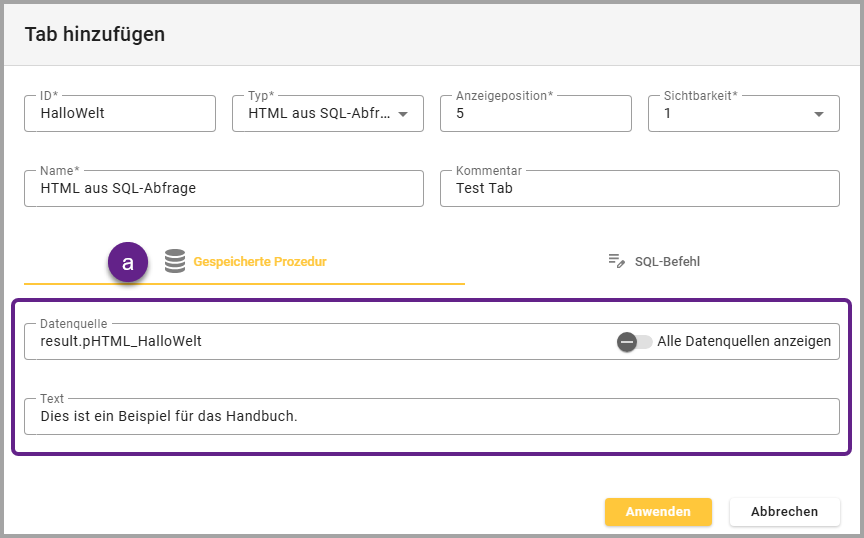This screenshot has width=864, height=538.
Task: Toggle the Alle Datenquellen anzeigen switch
Action: click(634, 341)
